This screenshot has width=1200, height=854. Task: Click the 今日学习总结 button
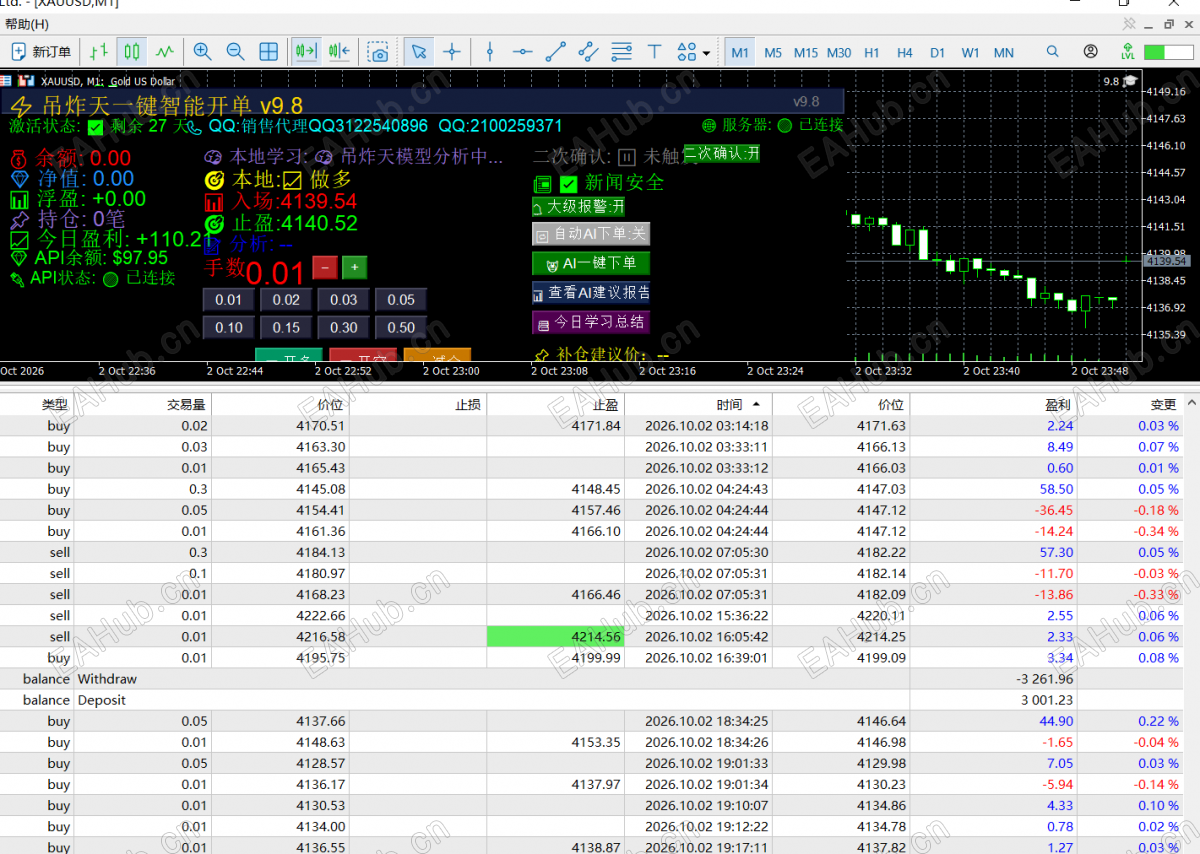pos(591,322)
